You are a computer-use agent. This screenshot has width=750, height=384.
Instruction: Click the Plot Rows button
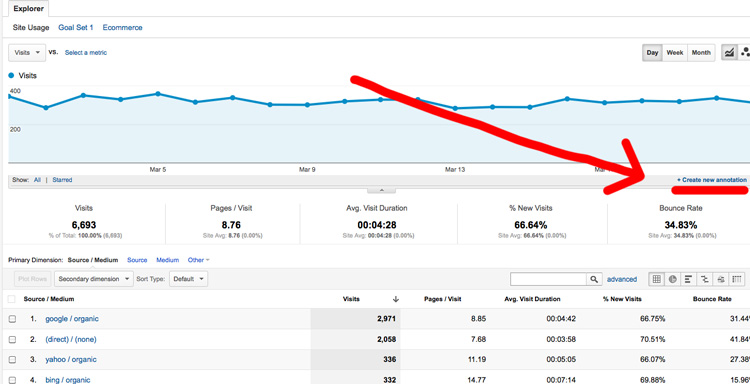33,279
